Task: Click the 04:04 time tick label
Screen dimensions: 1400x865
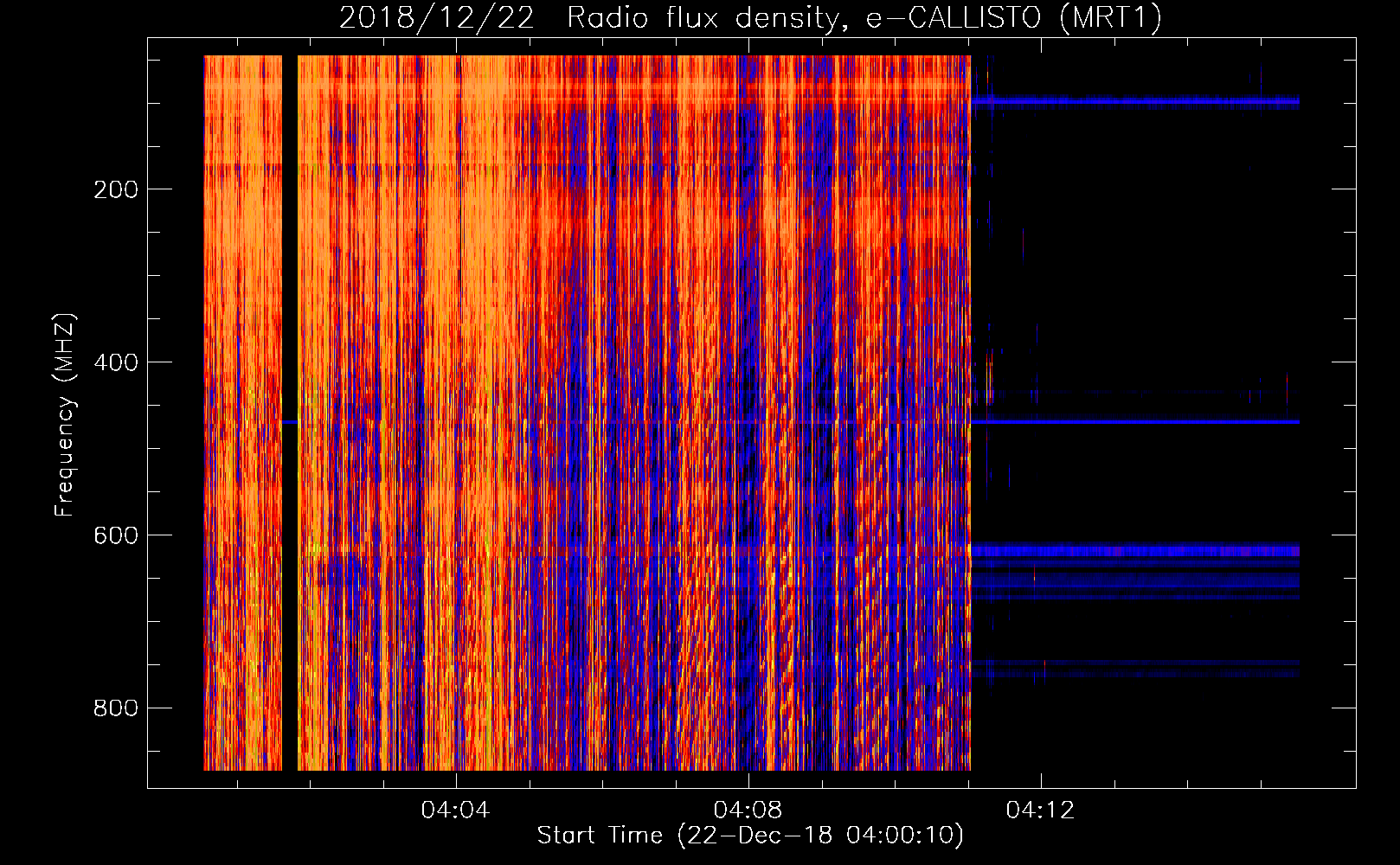Action: pos(455,811)
